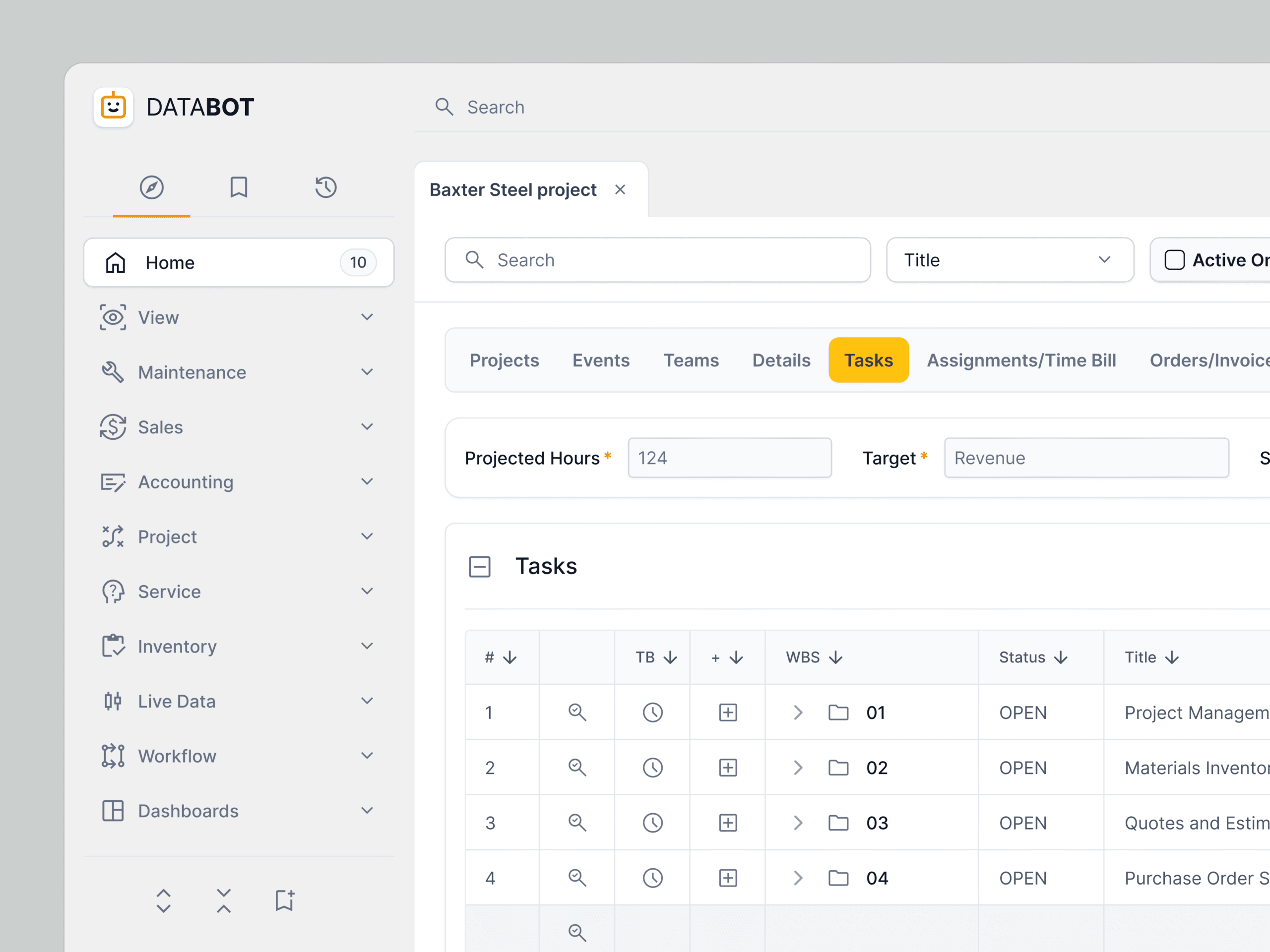Toggle the Status column sort arrow
Image resolution: width=1270 pixels, height=952 pixels.
click(1061, 657)
